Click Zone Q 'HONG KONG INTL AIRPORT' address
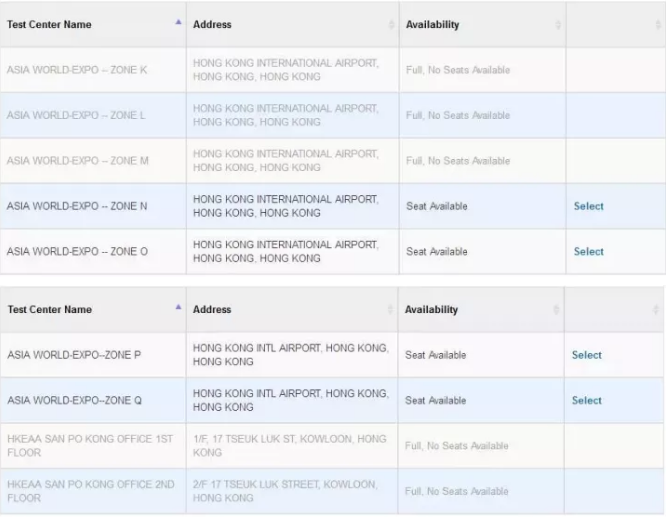The image size is (666, 517). click(292, 400)
